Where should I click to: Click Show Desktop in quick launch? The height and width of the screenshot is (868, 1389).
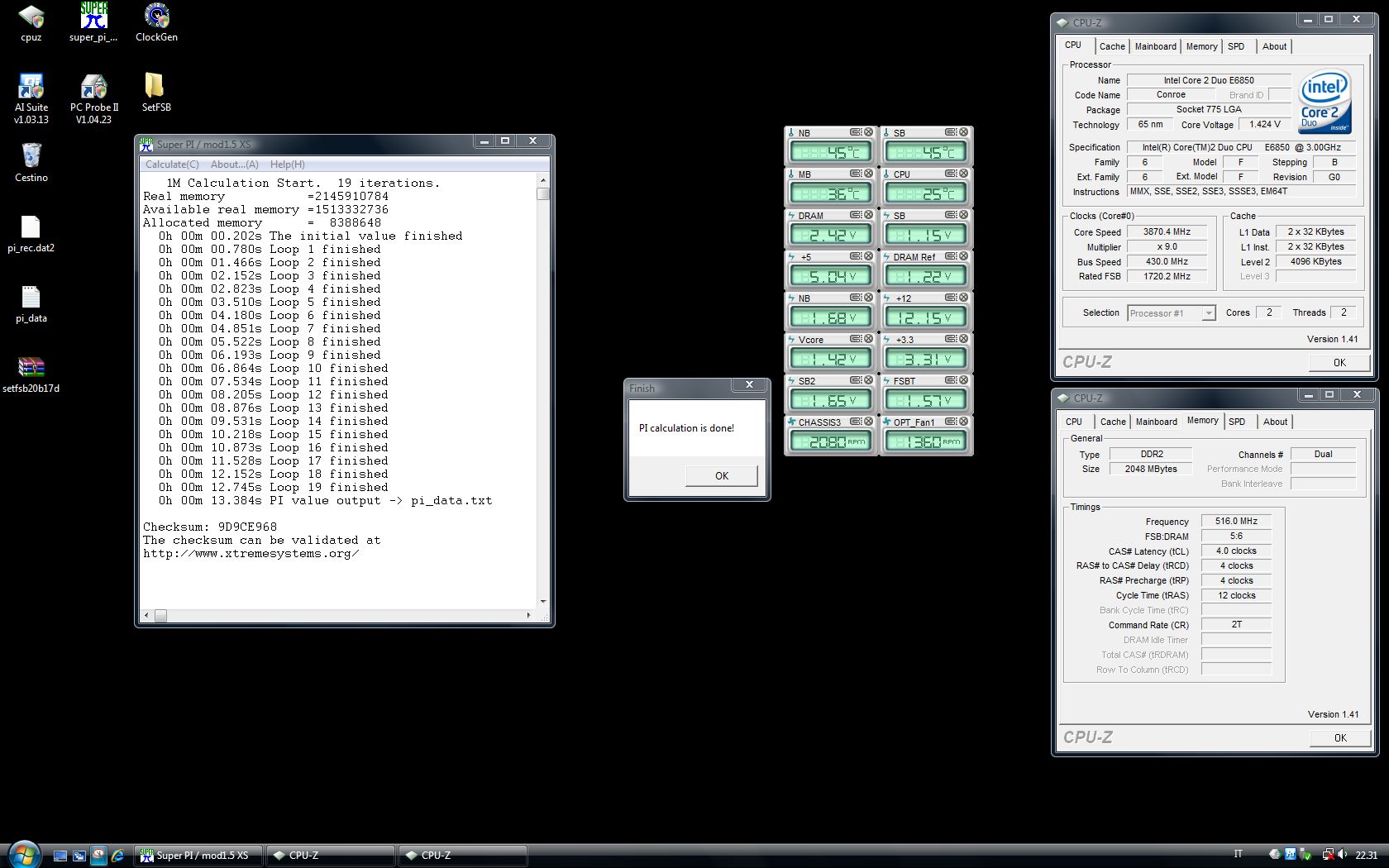point(60,856)
